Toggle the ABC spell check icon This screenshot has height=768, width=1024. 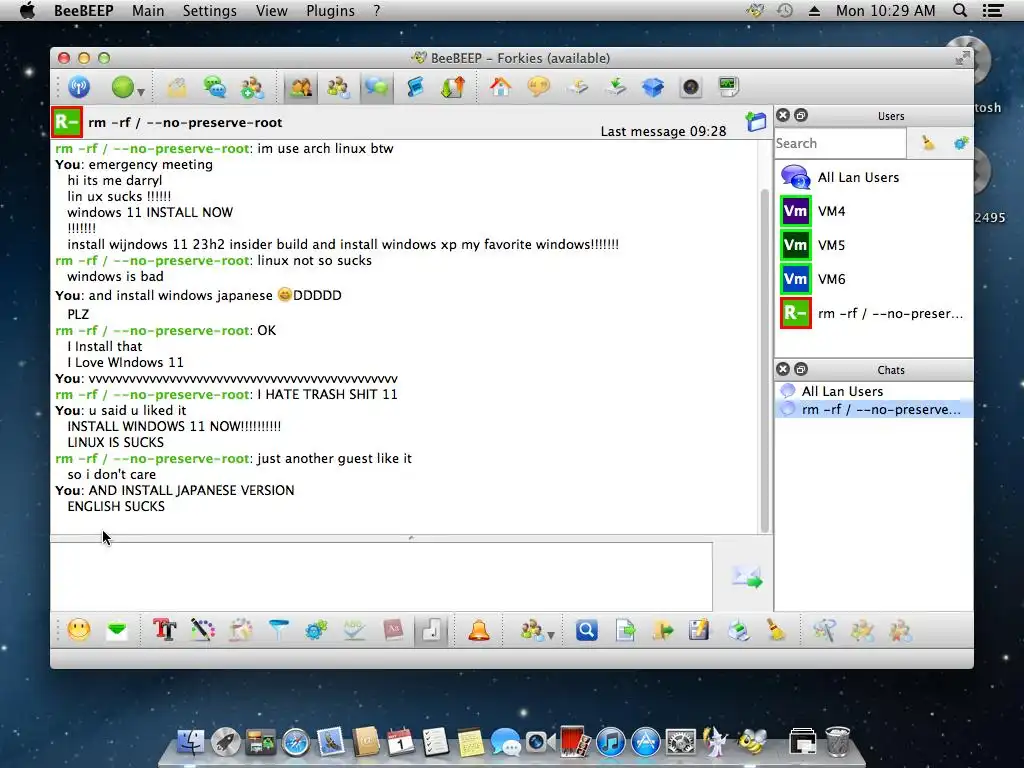(354, 630)
